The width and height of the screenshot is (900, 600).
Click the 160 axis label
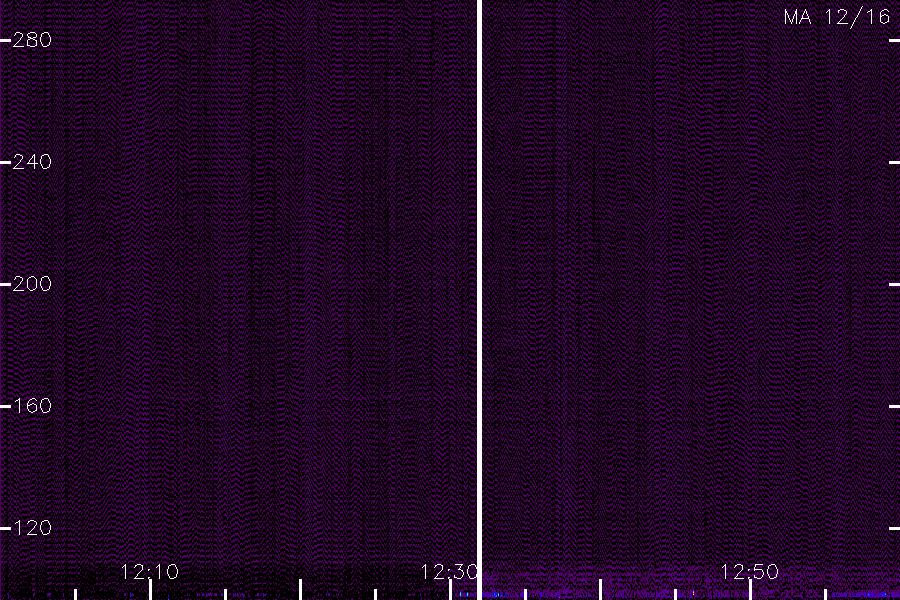coord(32,406)
